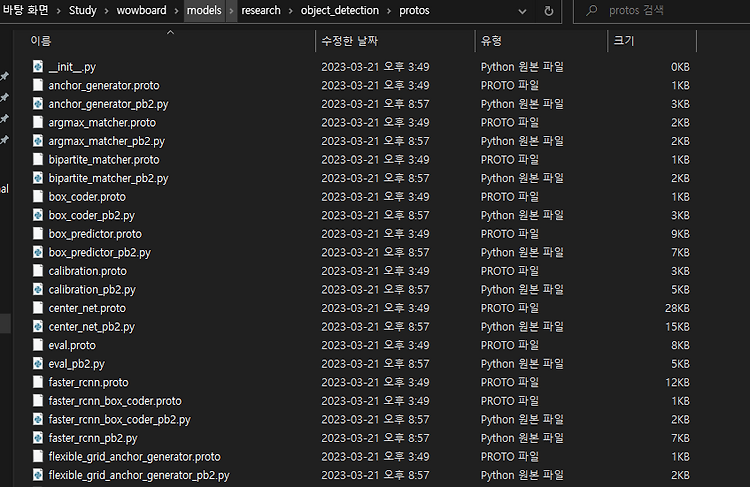
Task: Click the calibration.proto file icon
Action: click(x=38, y=271)
